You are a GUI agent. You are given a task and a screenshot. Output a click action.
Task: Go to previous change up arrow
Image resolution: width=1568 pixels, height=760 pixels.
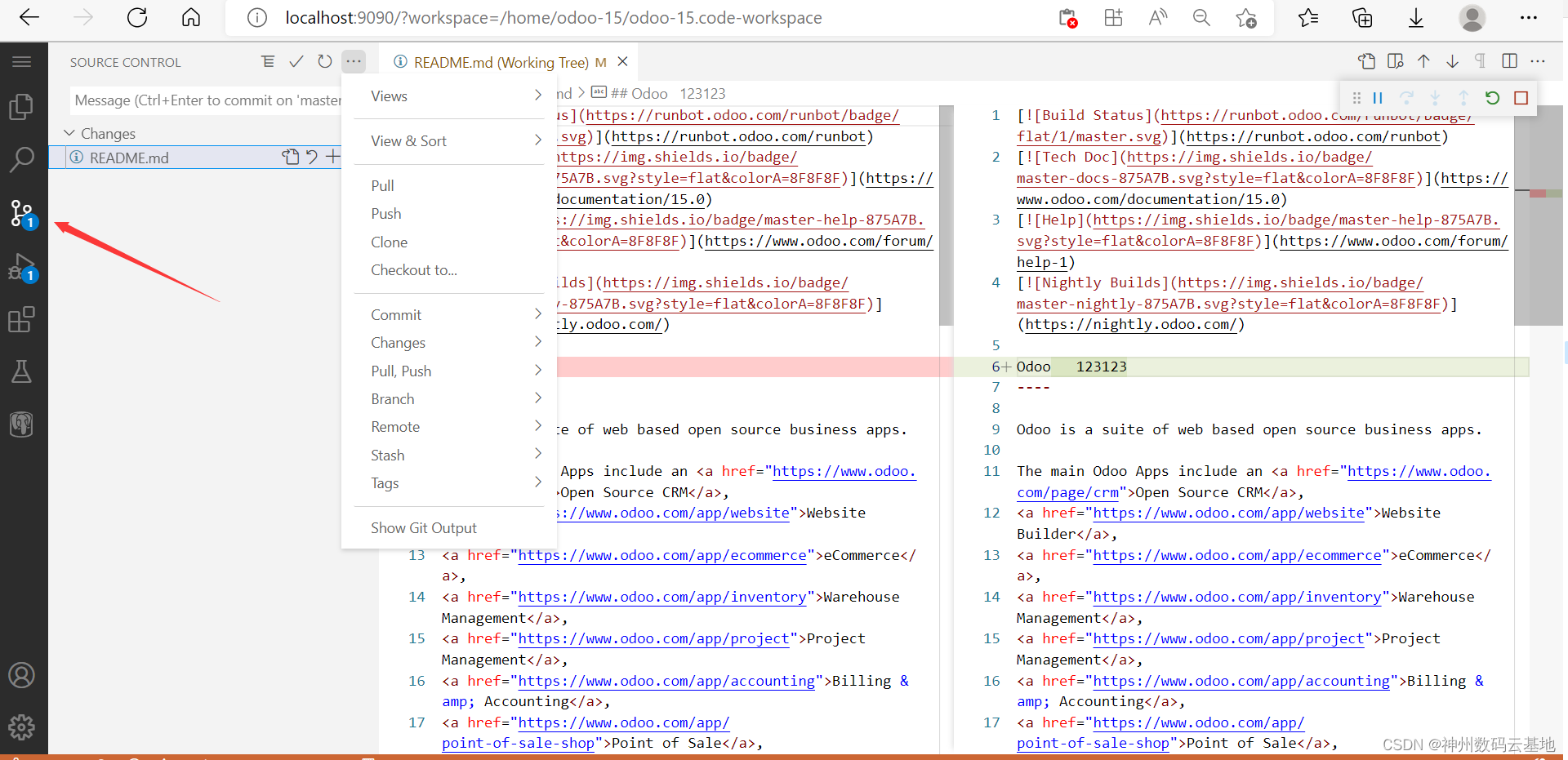pyautogui.click(x=1423, y=61)
